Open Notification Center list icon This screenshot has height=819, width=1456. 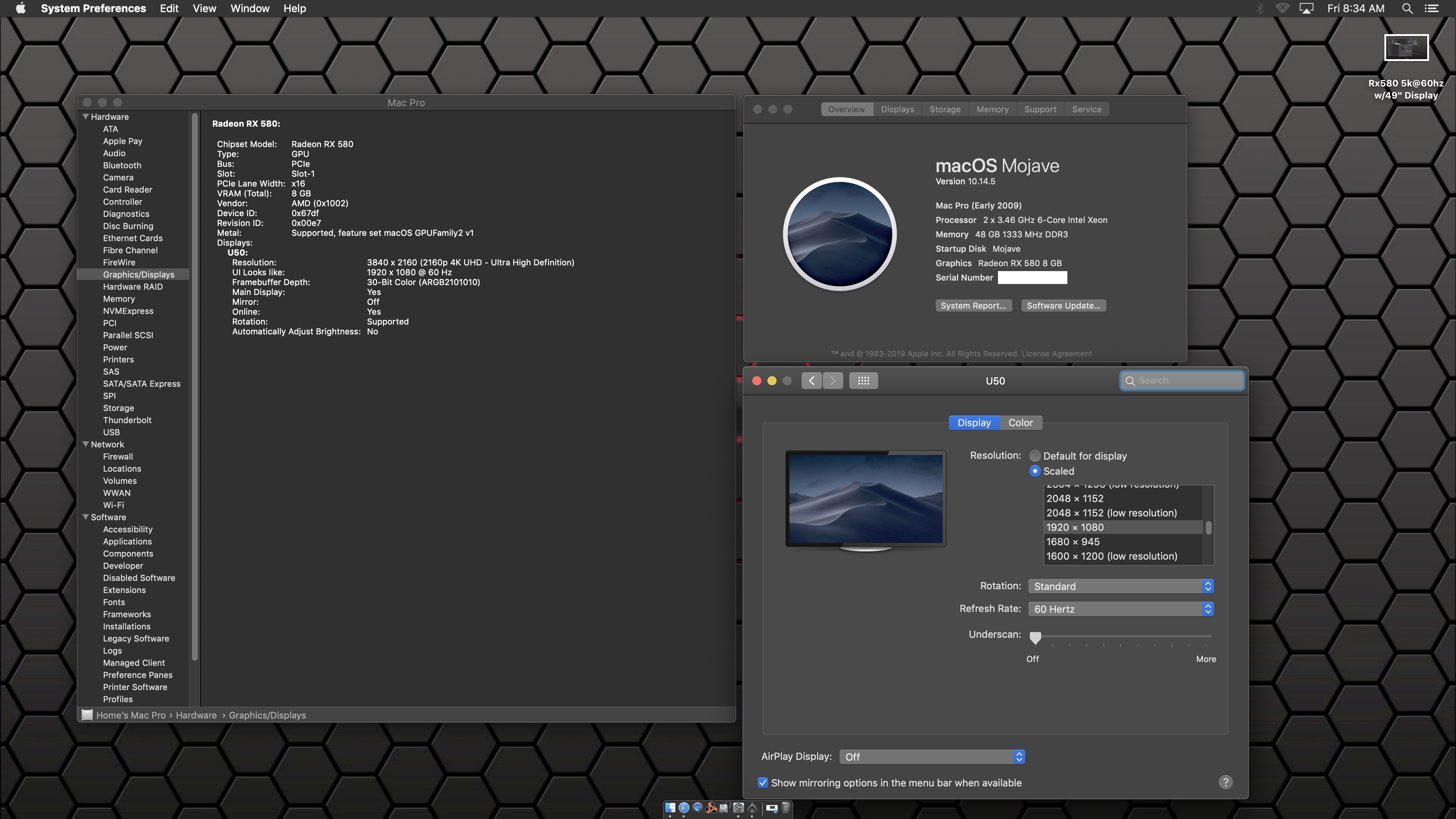(x=1432, y=8)
